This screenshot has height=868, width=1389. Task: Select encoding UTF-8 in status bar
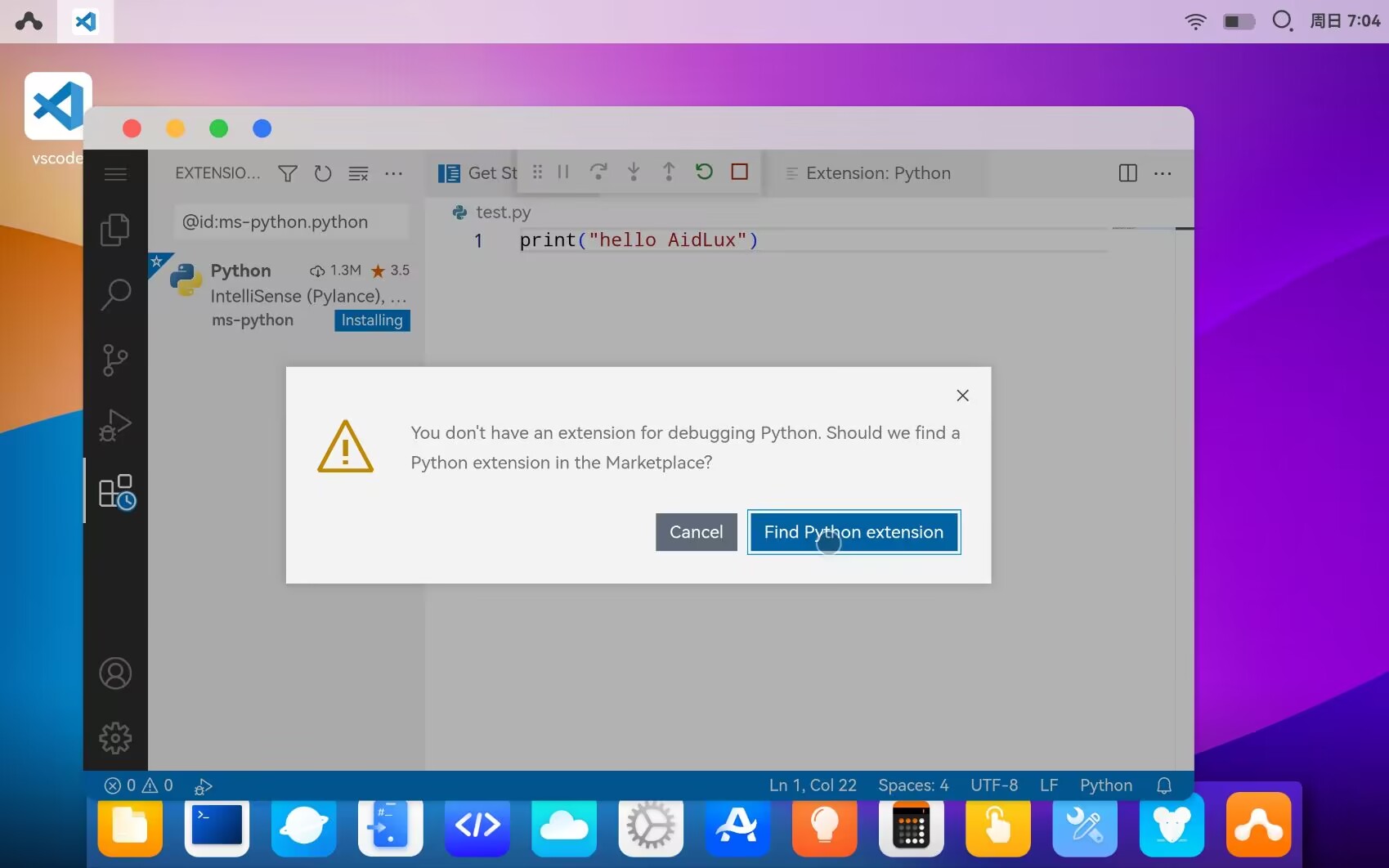(x=994, y=785)
